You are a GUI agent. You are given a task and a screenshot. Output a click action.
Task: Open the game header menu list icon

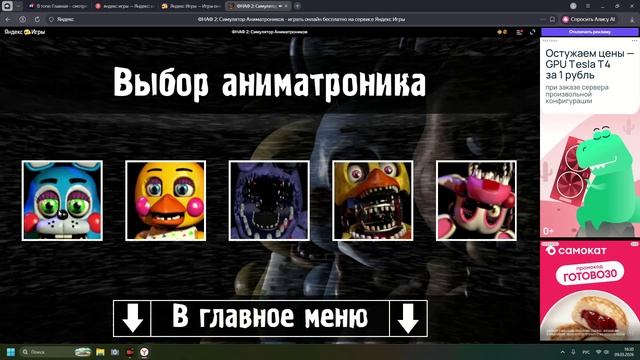click(x=519, y=32)
